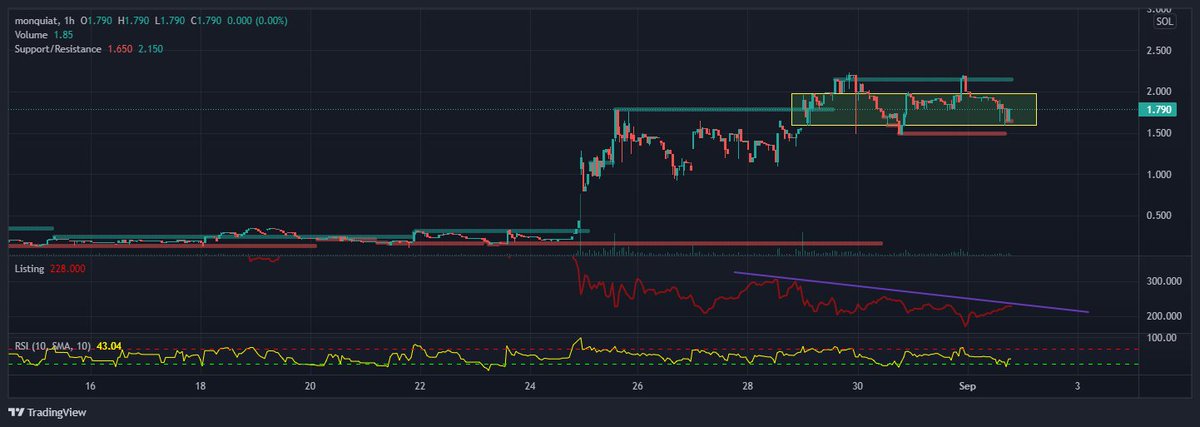Click the 24 date label on time axis
The image size is (1200, 427).
point(529,385)
